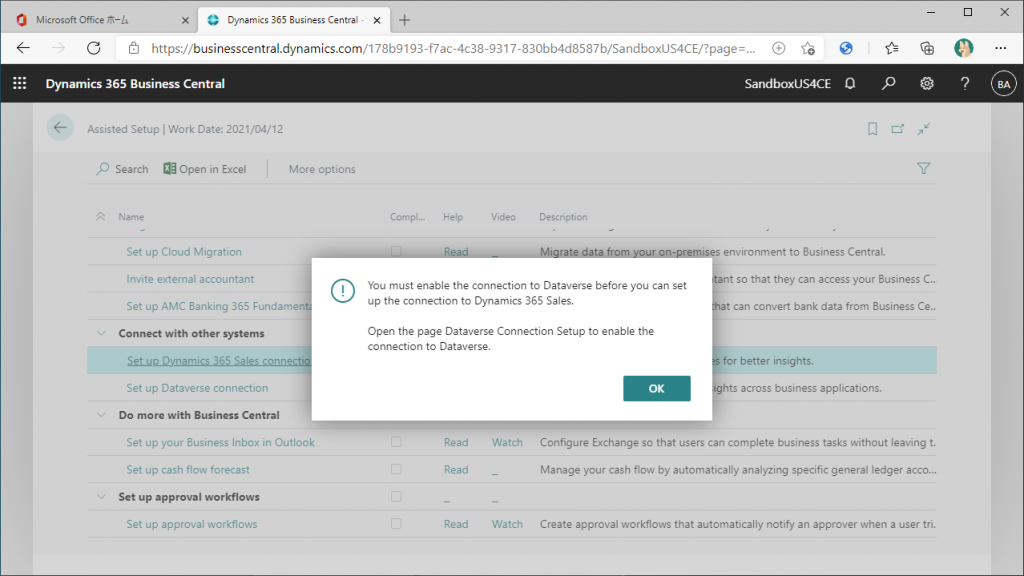Viewport: 1024px width, 576px height.
Task: Click Read for cash flow forecast
Action: coord(456,470)
